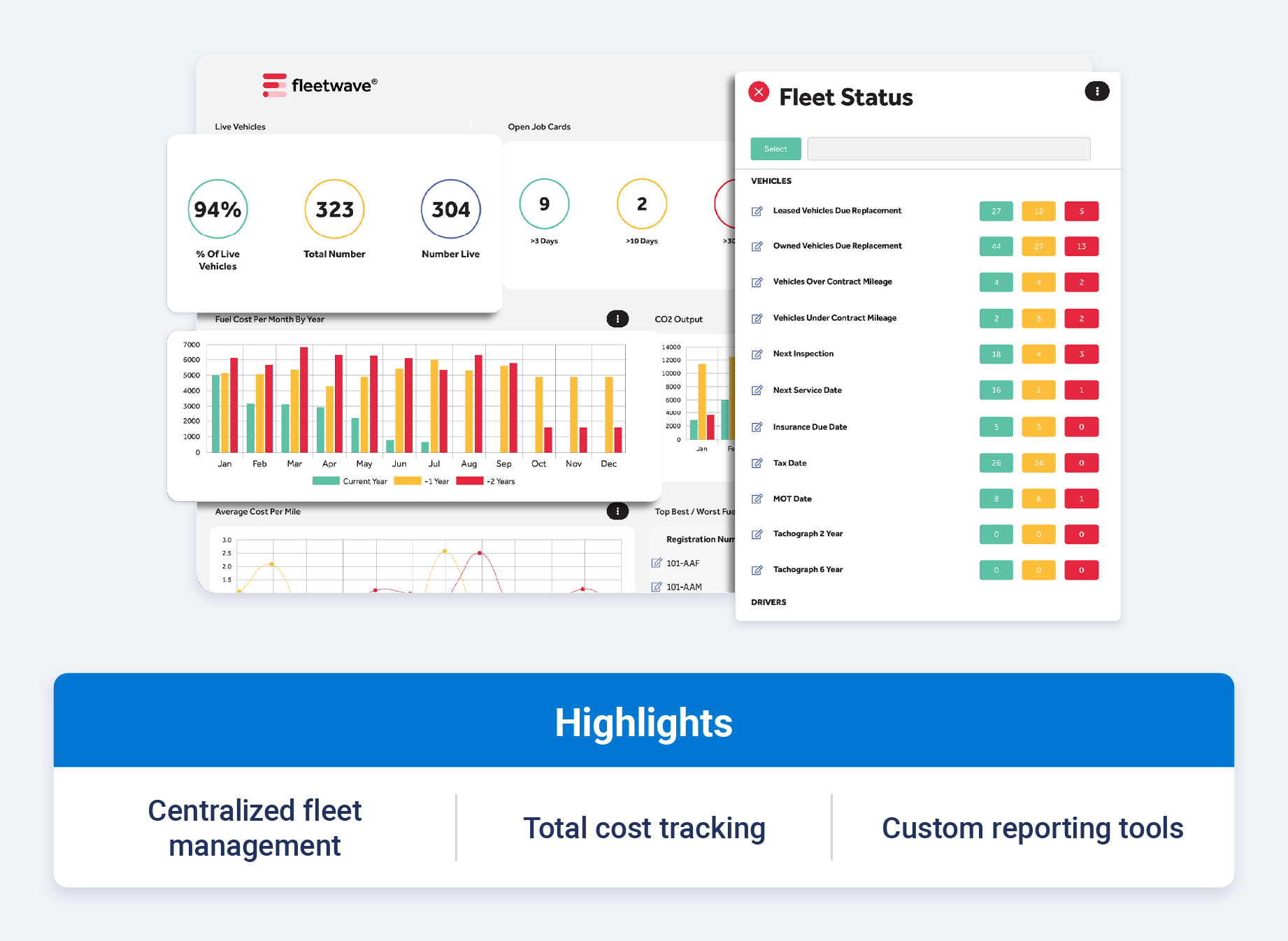This screenshot has width=1288, height=941.
Task: Close the Fleet Status panel
Action: point(758,92)
